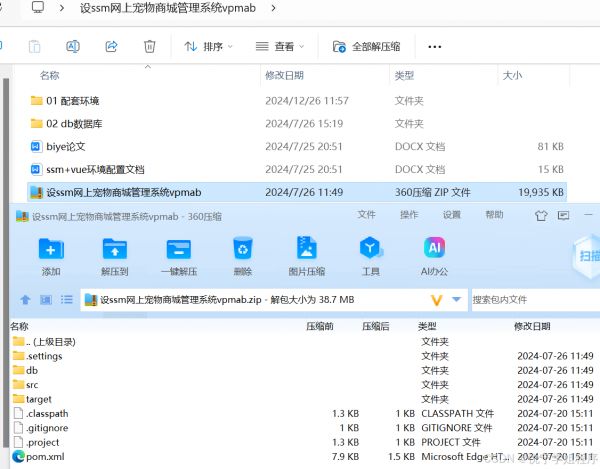The height and width of the screenshot is (469, 600).
Task: Select the src folder in archive
Action: (x=25, y=385)
